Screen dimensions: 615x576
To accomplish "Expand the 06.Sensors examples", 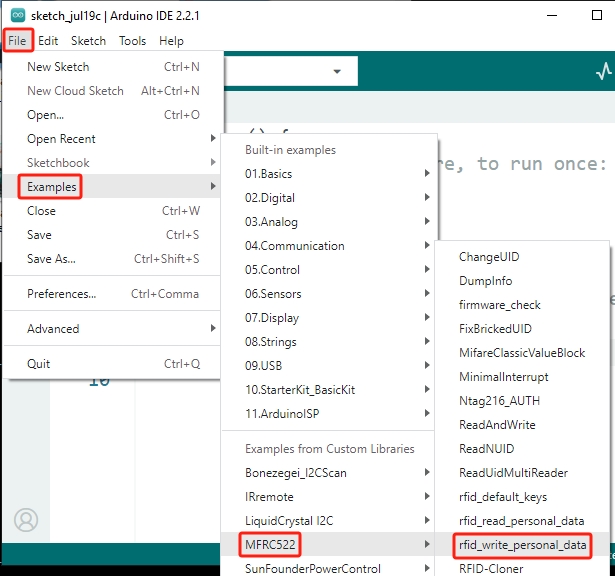I will pyautogui.click(x=329, y=294).
